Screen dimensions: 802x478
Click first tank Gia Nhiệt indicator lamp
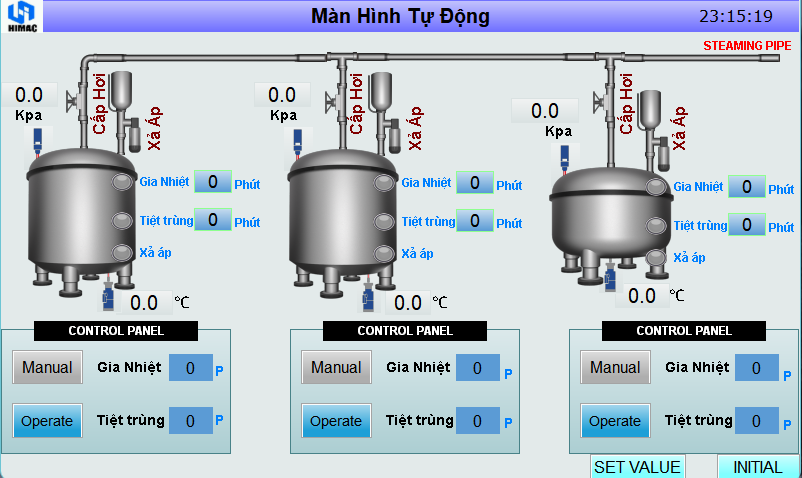[x=122, y=182]
